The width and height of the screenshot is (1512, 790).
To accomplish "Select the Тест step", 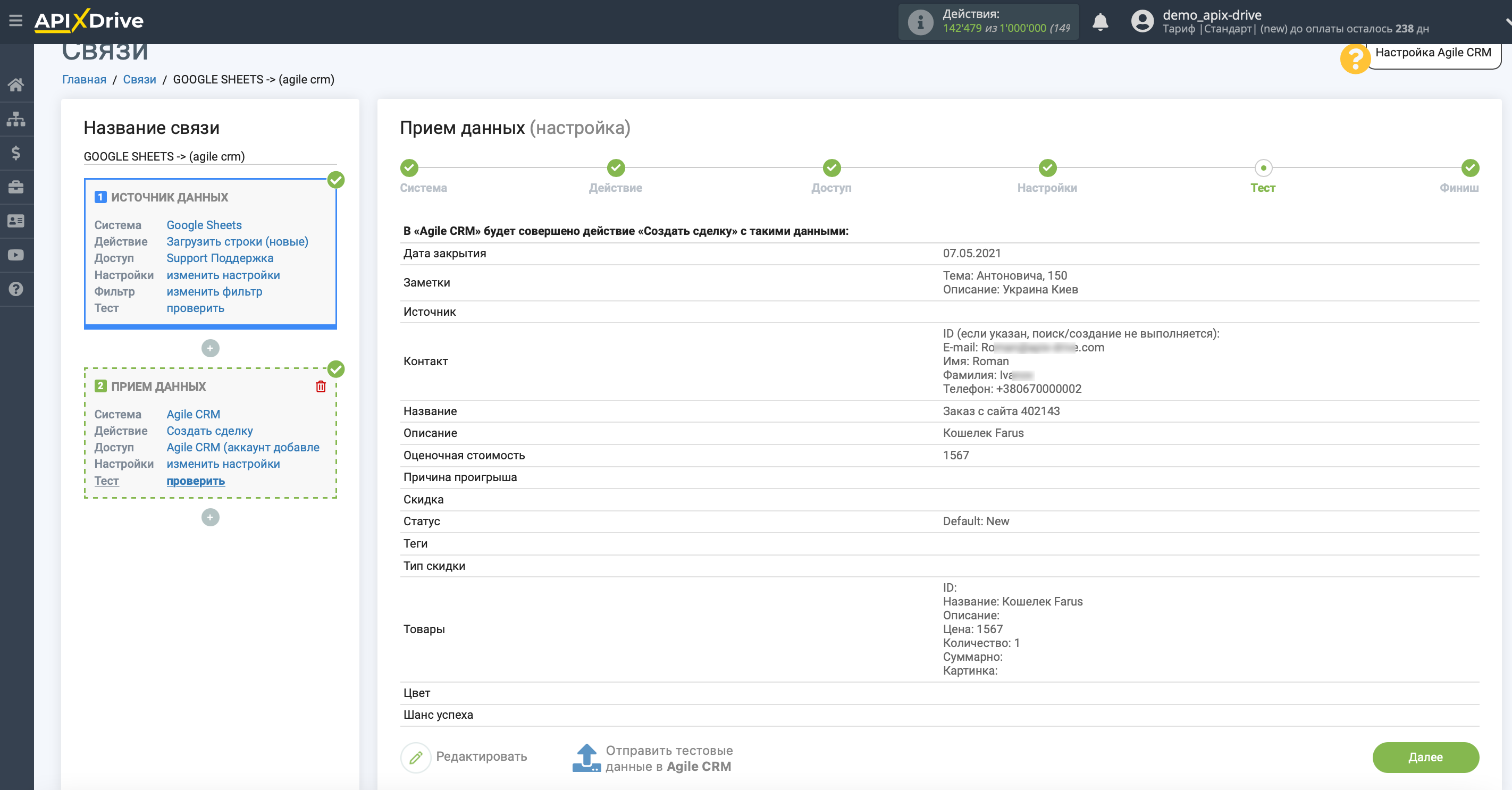I will (1263, 169).
